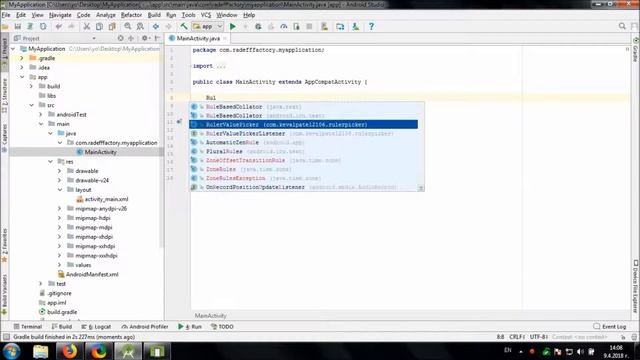Screen dimensions: 640x360
Task: Collapse the layout folder
Action: [x=60, y=190]
